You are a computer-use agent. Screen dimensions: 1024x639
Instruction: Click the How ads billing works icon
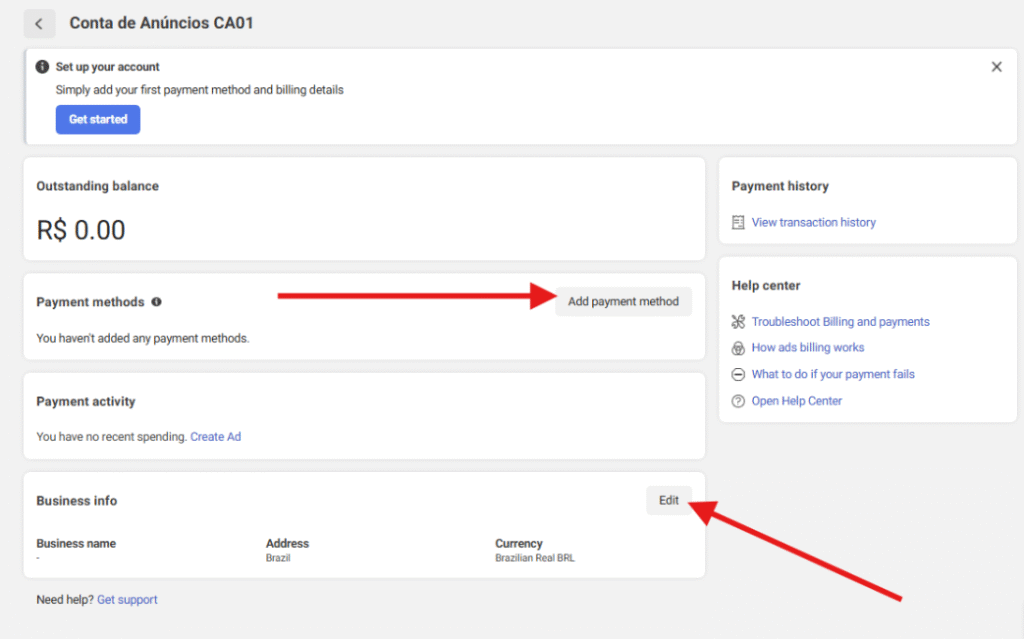[738, 348]
